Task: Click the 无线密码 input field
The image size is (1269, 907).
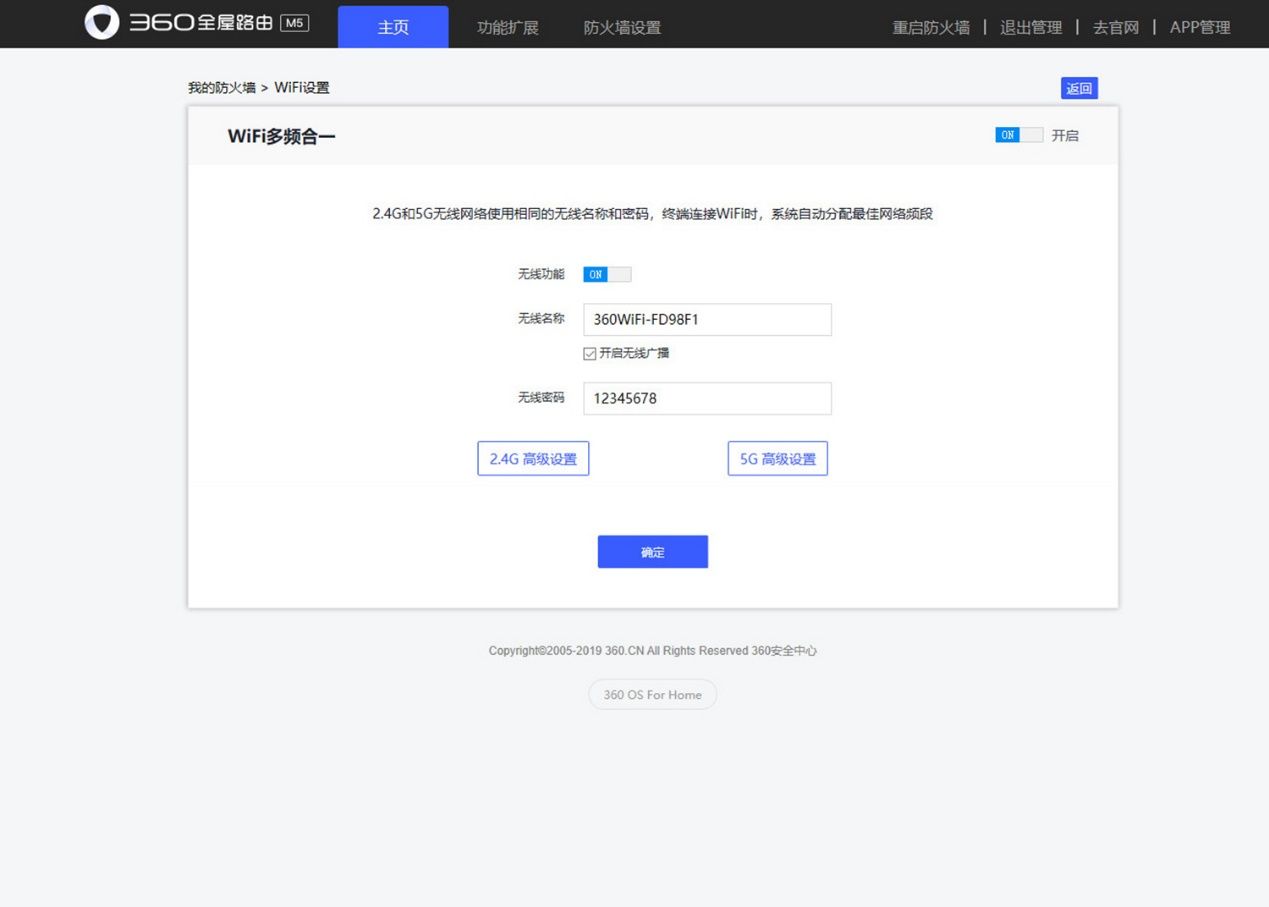Action: coord(707,398)
